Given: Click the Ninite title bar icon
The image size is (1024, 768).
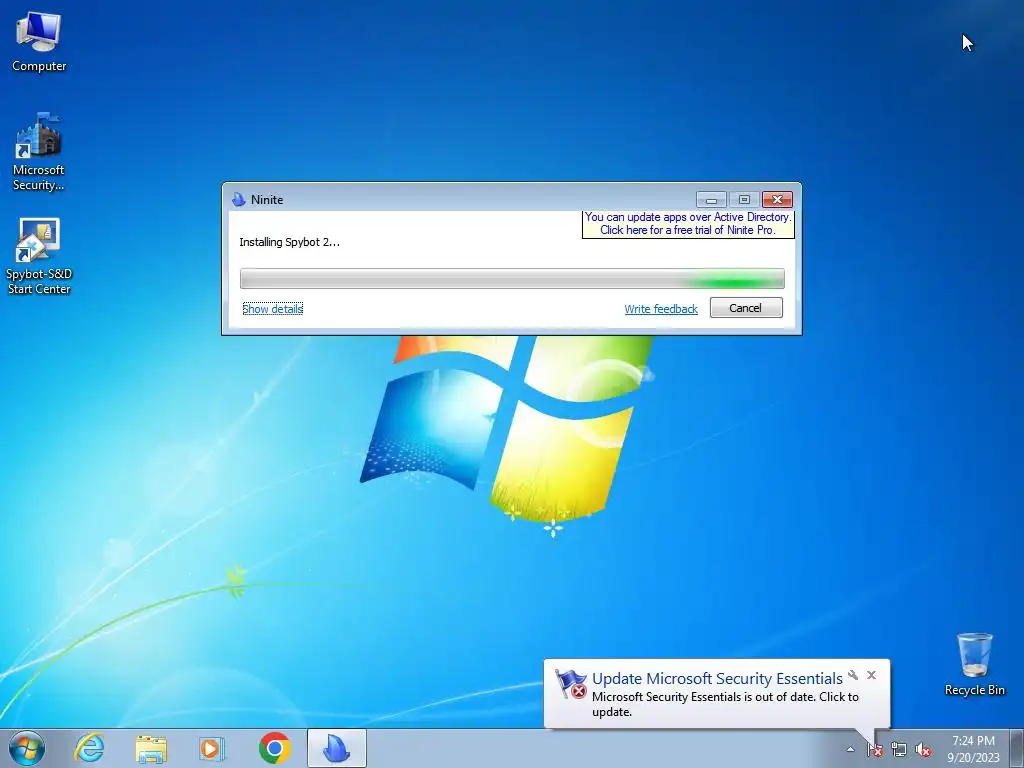Looking at the screenshot, I should 238,199.
